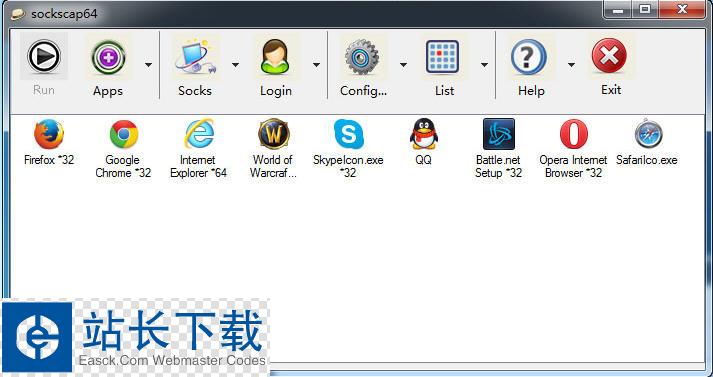Image resolution: width=713 pixels, height=377 pixels.
Task: Close the sockscap64 window
Action: 681,9
